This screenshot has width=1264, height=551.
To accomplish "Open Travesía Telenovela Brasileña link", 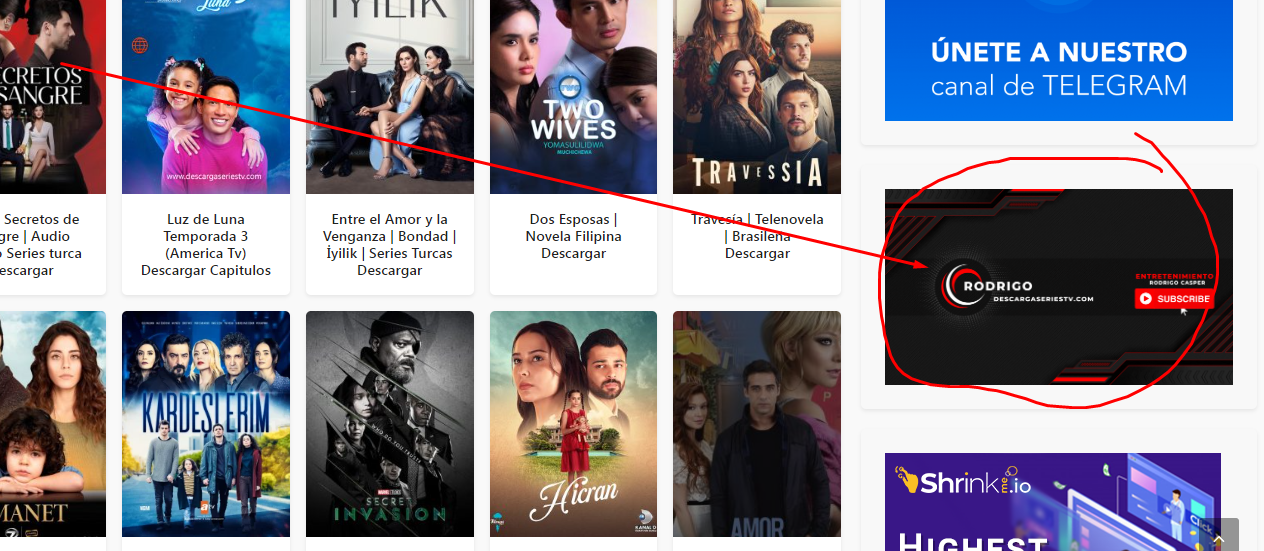I will coord(757,236).
